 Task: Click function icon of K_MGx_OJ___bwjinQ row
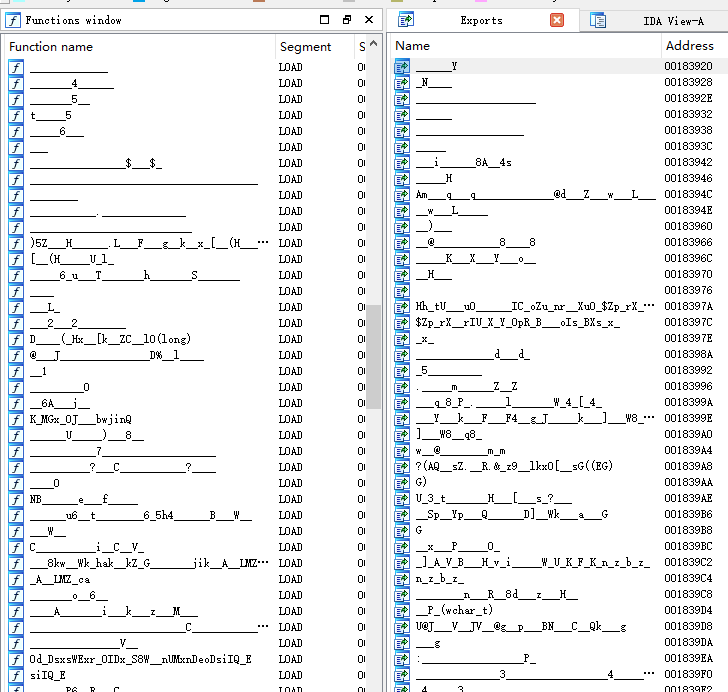pos(16,419)
